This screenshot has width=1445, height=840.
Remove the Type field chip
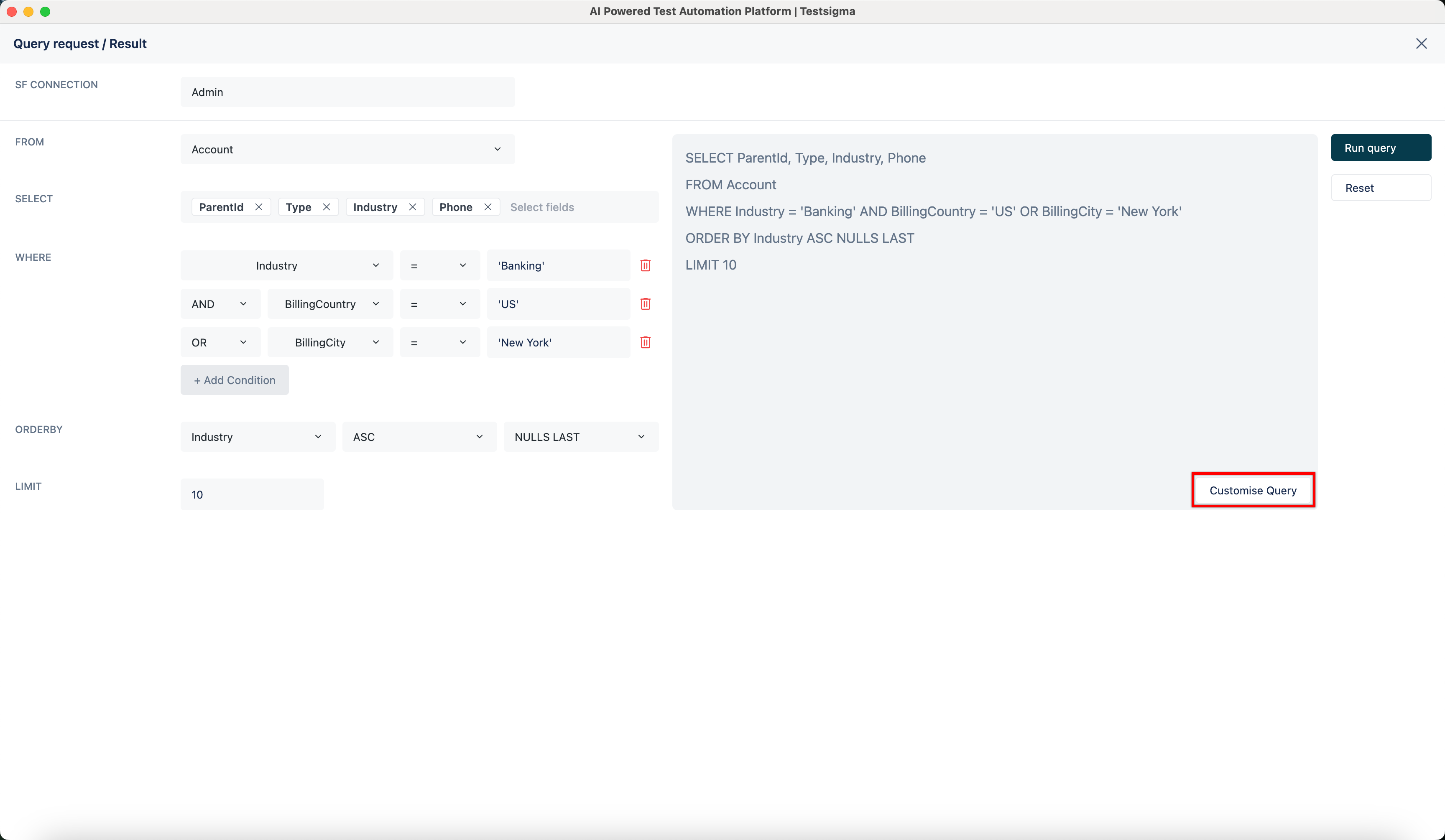pos(326,207)
